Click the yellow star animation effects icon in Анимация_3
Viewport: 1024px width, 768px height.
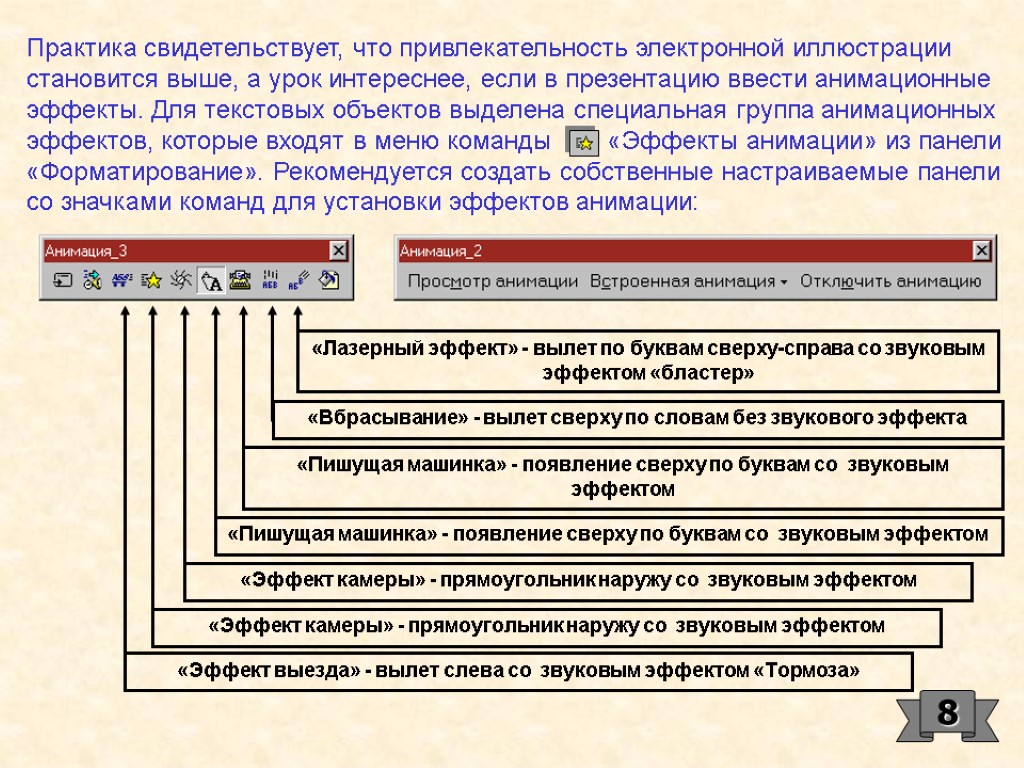point(152,281)
